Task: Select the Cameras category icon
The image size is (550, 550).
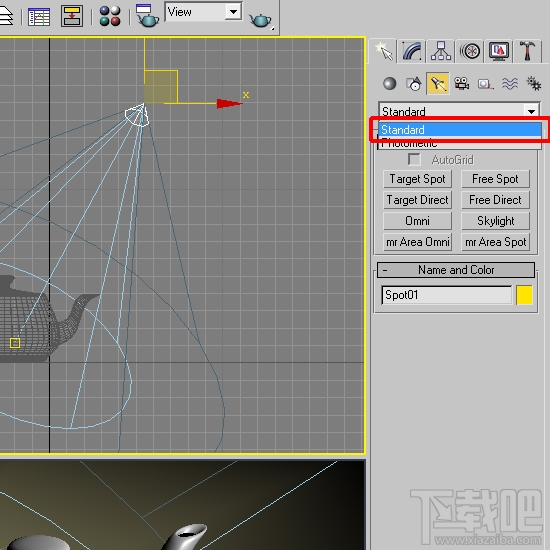Action: pos(462,83)
